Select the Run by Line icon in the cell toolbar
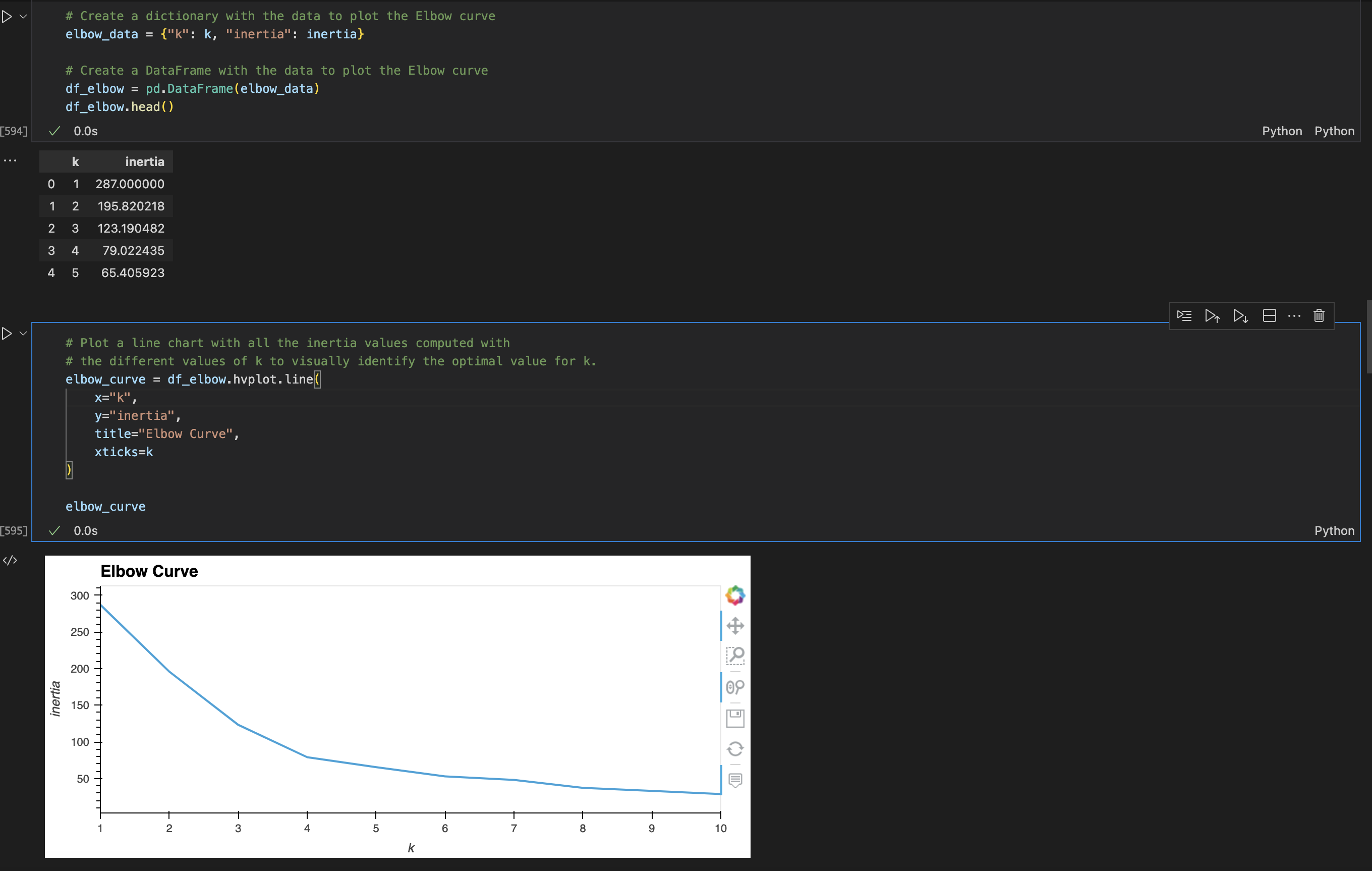The image size is (1372, 871). [x=1184, y=315]
